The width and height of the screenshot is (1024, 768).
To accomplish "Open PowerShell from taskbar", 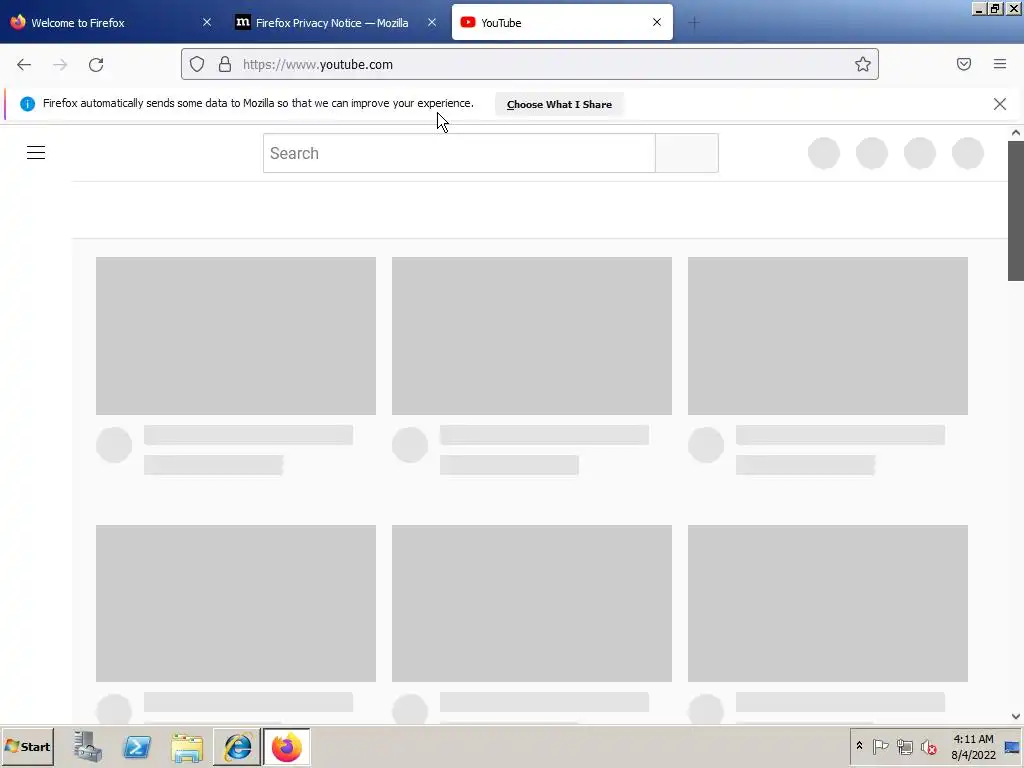I will click(137, 746).
